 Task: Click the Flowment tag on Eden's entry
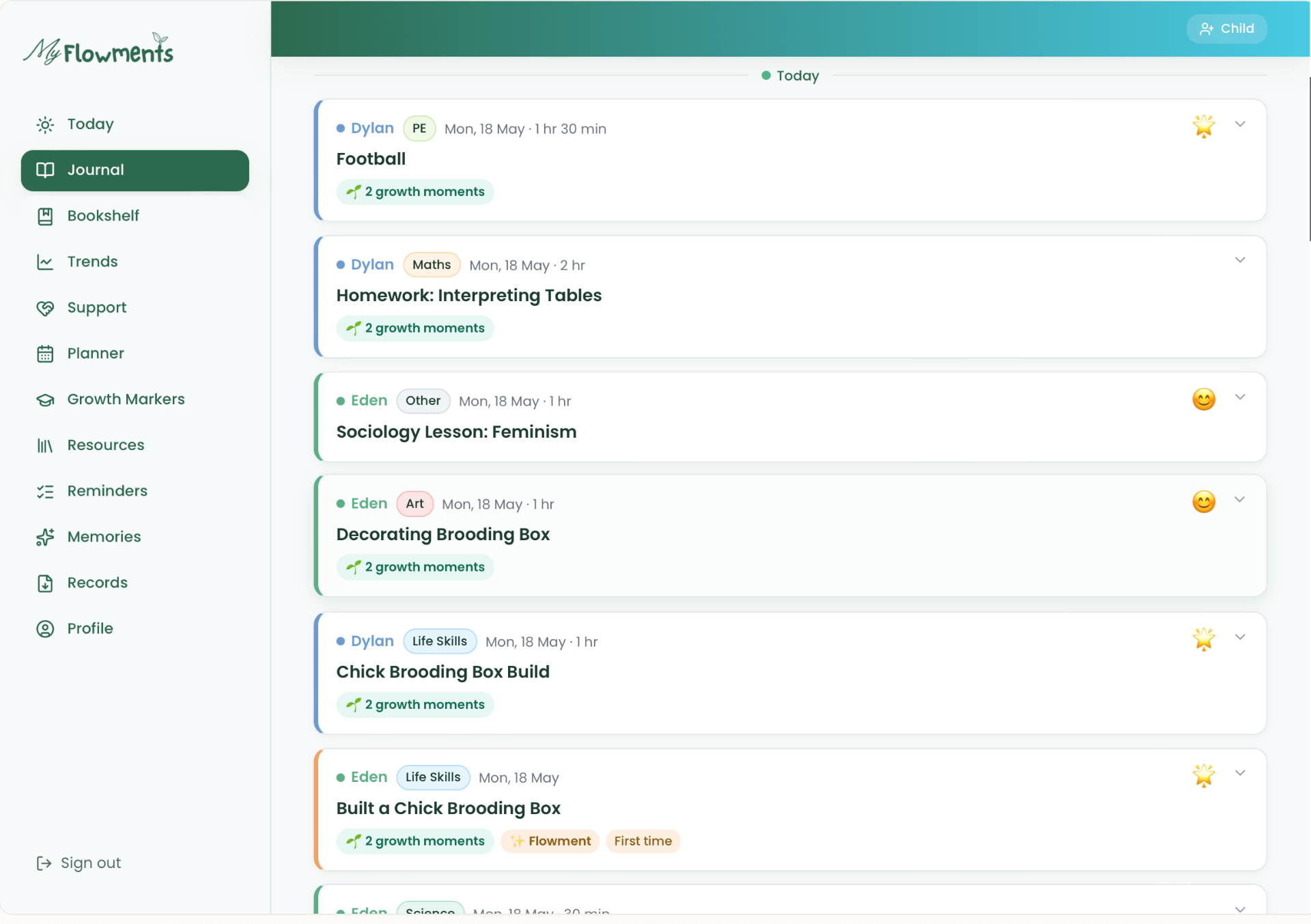(x=550, y=841)
